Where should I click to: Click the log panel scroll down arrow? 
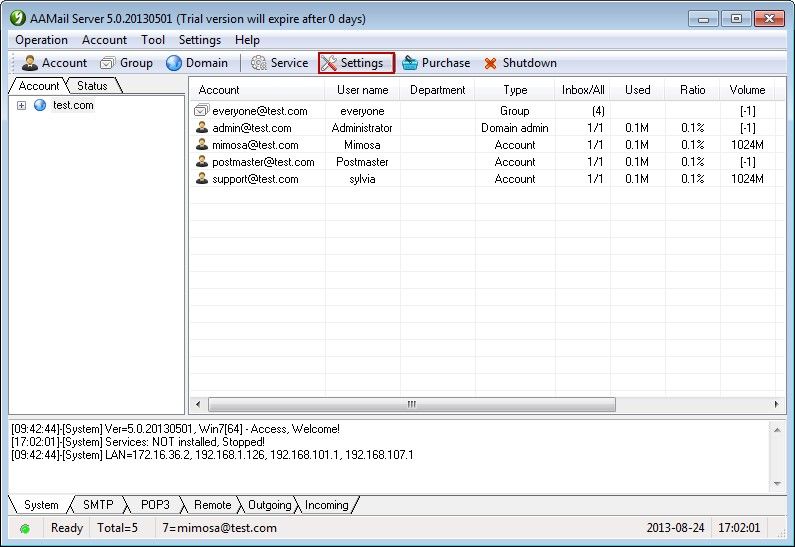[x=777, y=484]
